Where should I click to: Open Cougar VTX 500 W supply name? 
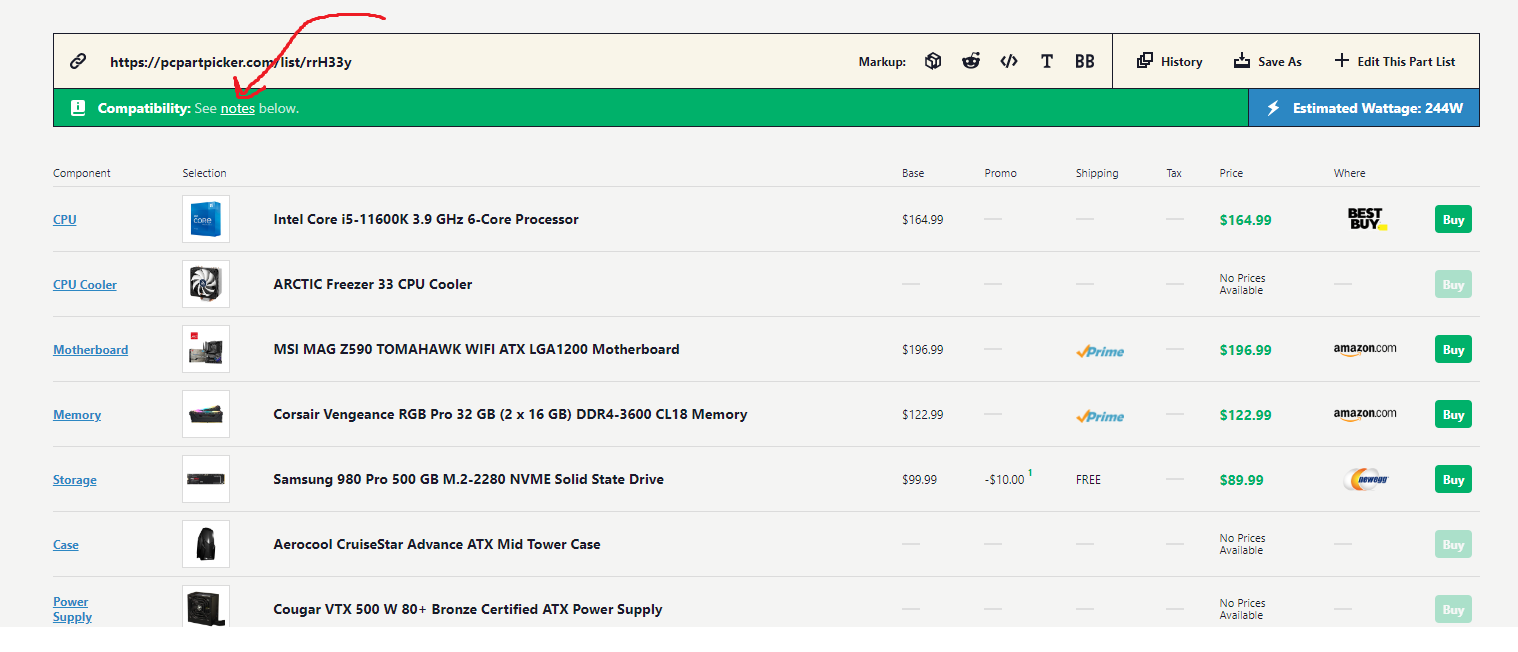pos(468,609)
